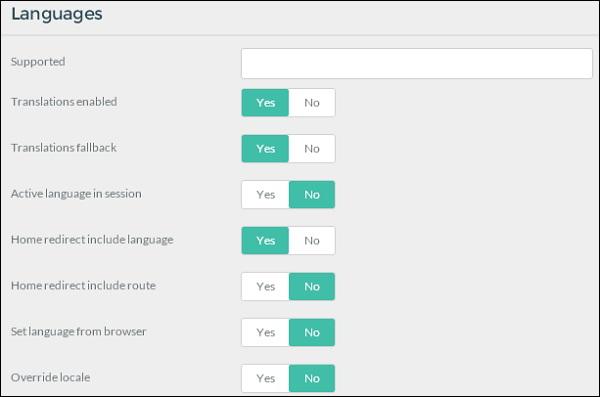
Task: Turn on Home redirect include language
Action: (265, 240)
